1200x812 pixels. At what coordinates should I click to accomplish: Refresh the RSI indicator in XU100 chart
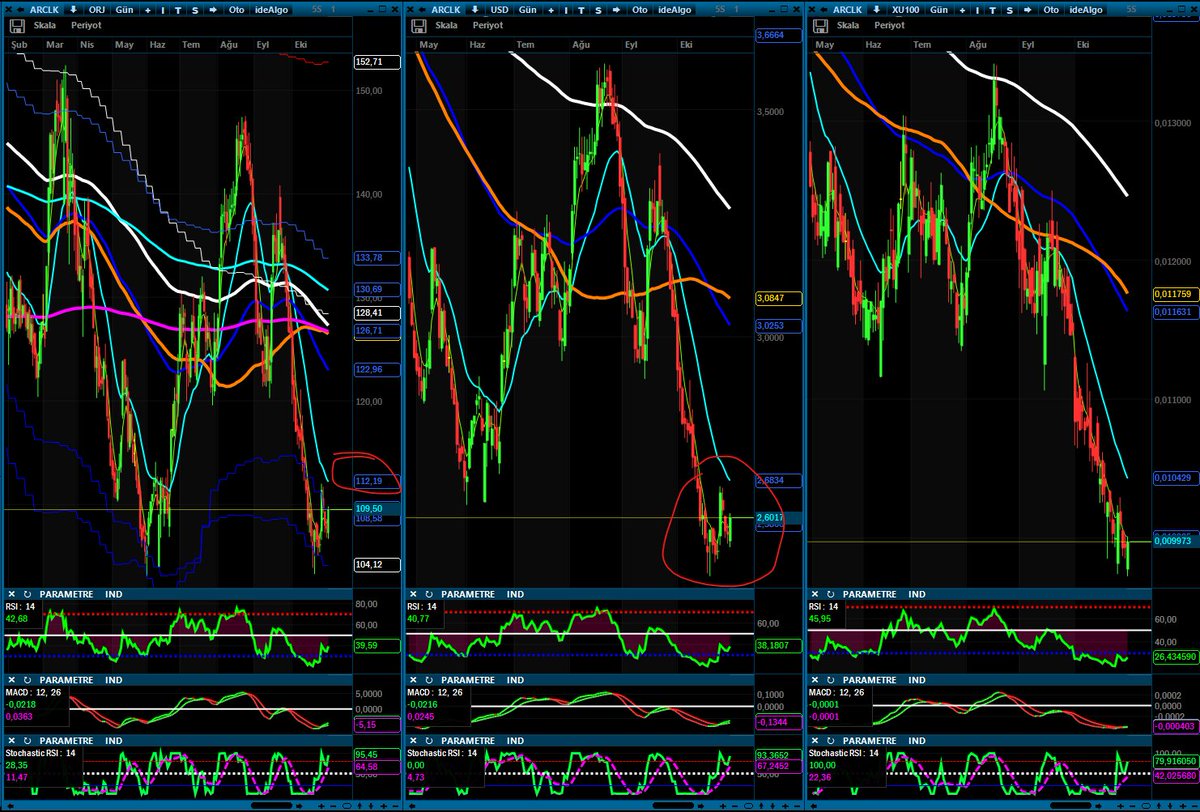point(829,594)
